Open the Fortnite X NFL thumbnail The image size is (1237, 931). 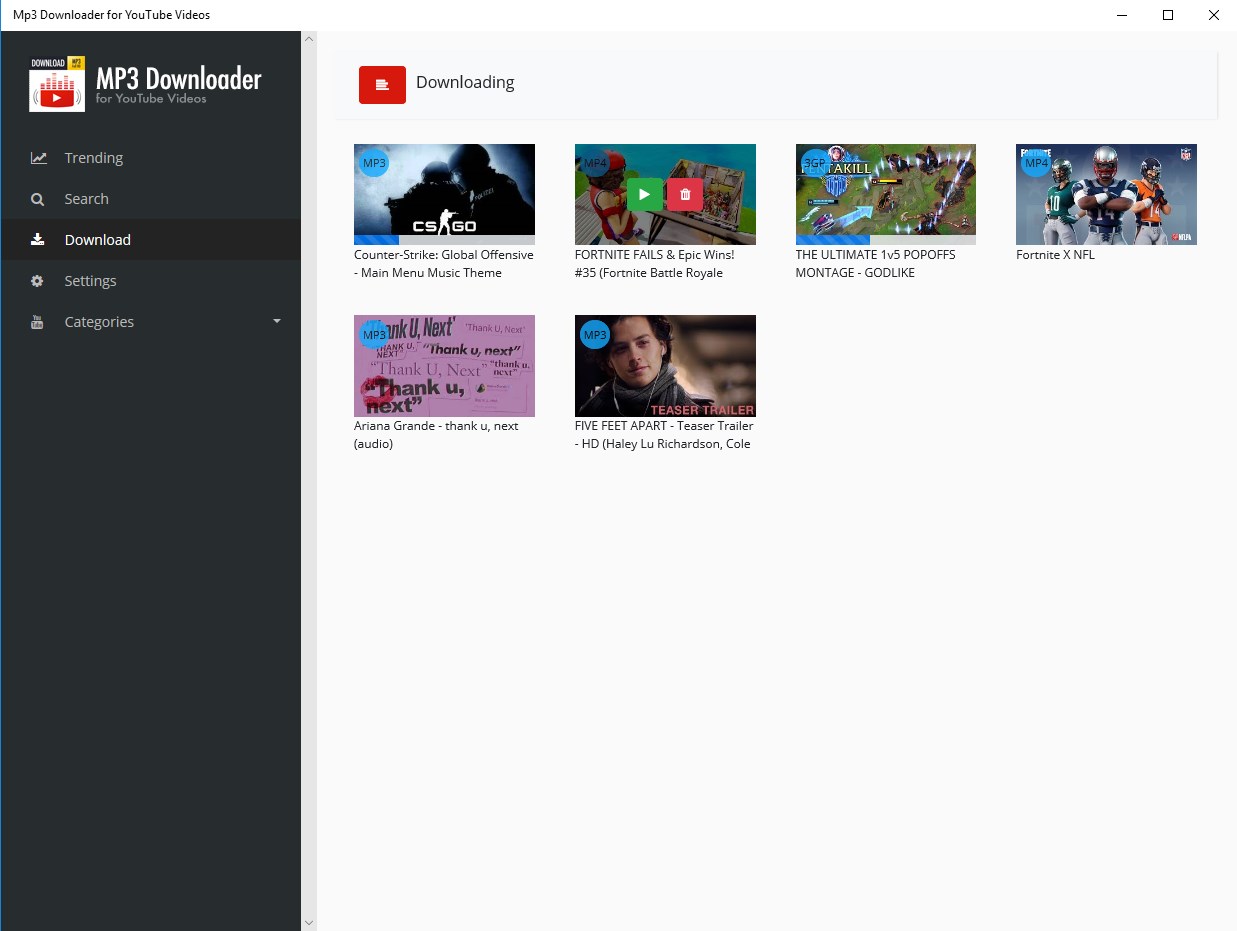pyautogui.click(x=1106, y=194)
